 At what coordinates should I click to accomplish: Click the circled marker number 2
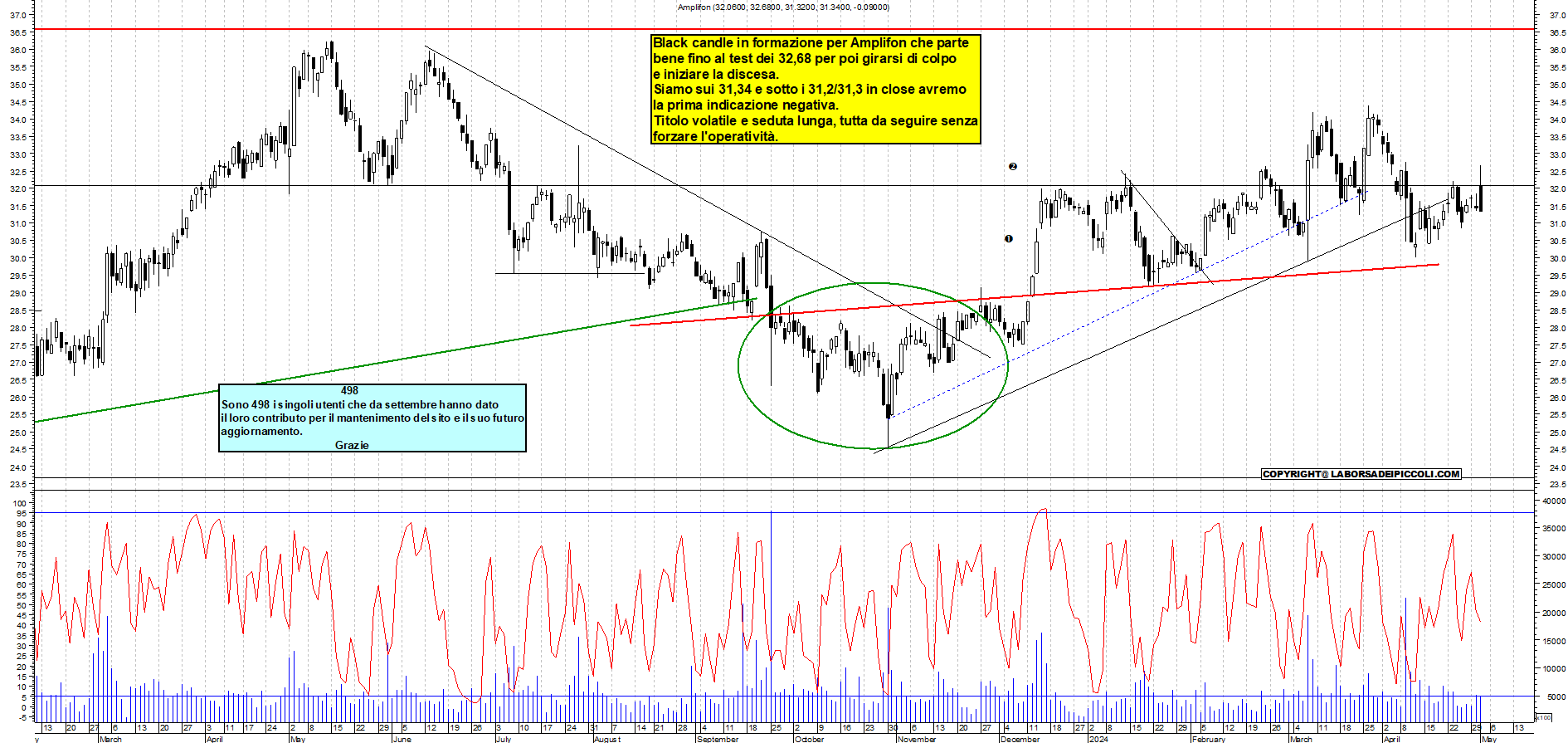point(1012,166)
